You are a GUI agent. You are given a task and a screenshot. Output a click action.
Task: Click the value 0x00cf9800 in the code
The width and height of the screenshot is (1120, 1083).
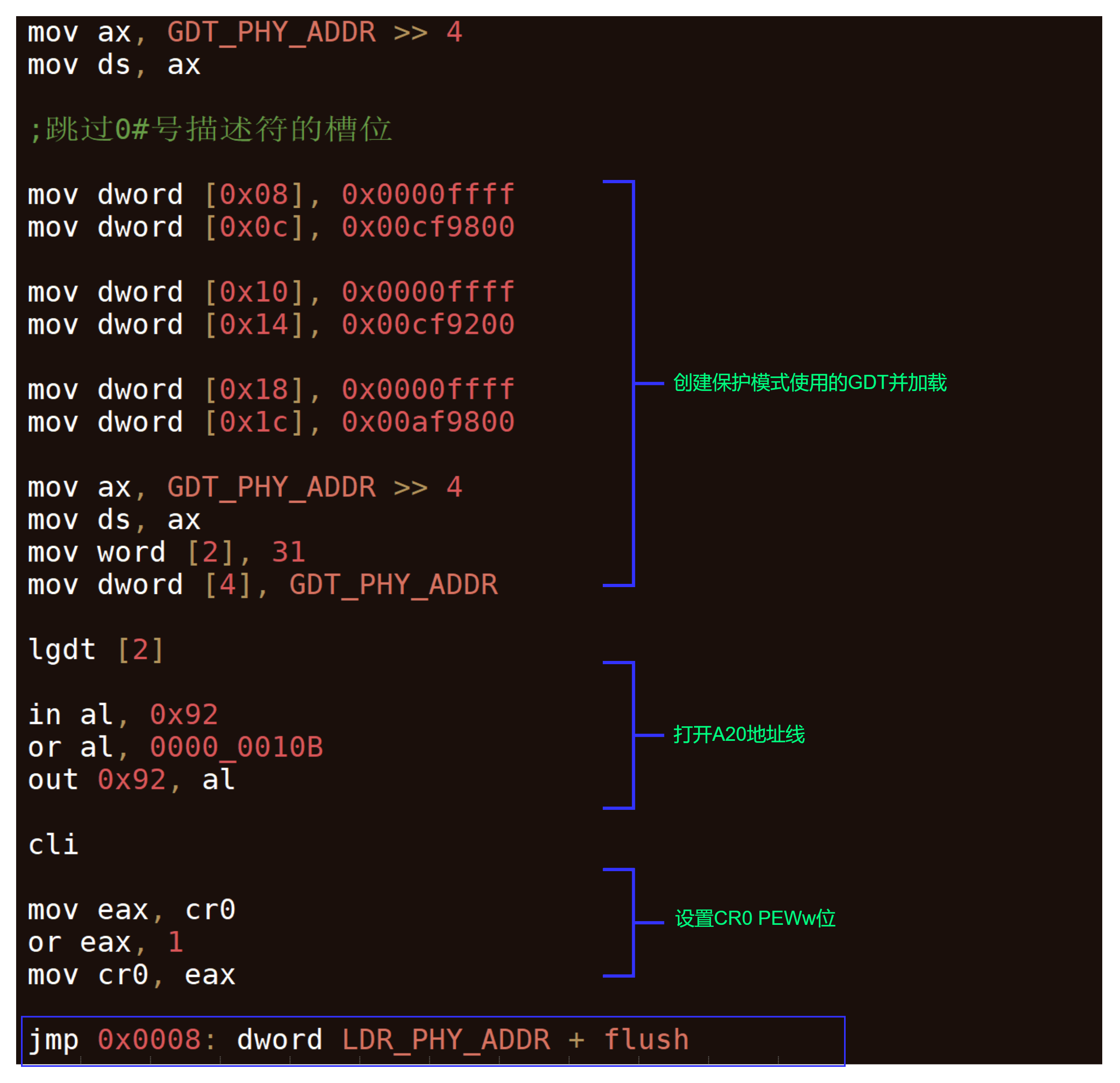(428, 228)
